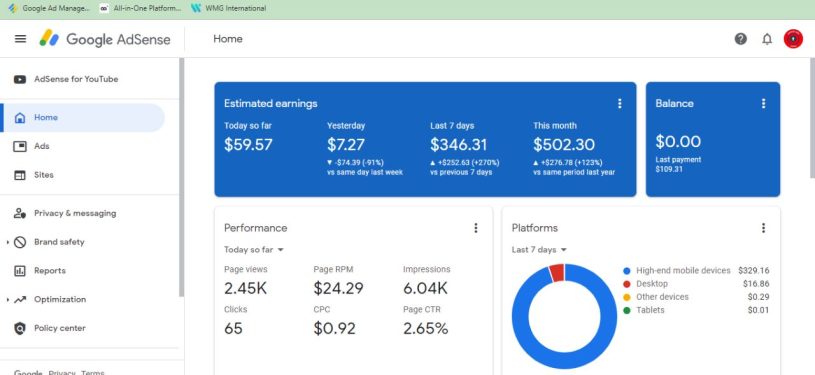Click the YouTube icon in sidebar
The width and height of the screenshot is (815, 375).
[20, 80]
